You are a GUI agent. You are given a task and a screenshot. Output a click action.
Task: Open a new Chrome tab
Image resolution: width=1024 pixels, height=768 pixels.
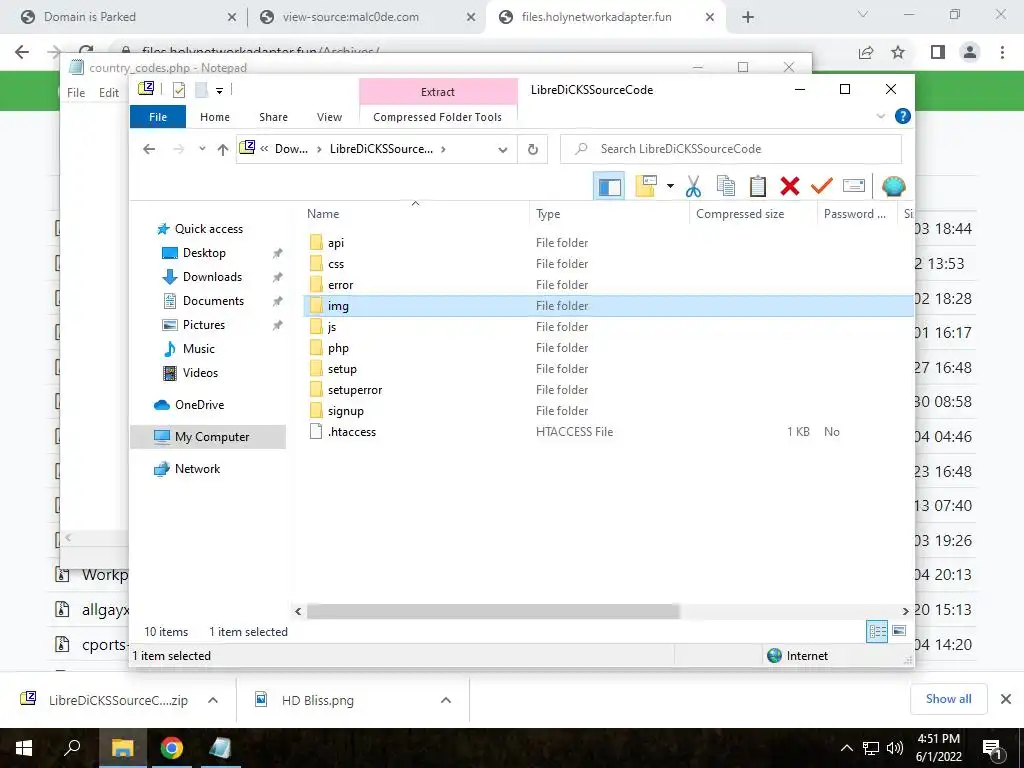coord(748,17)
